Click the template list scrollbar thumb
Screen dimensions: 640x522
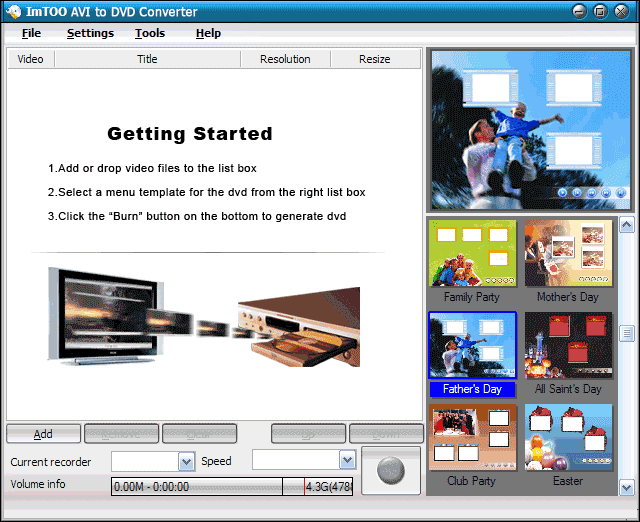pyautogui.click(x=627, y=333)
